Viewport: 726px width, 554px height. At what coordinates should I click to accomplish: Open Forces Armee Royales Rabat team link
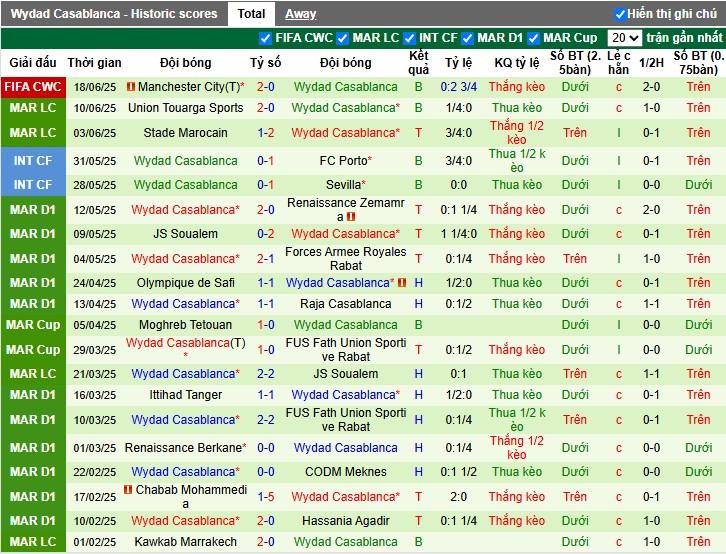(346, 259)
